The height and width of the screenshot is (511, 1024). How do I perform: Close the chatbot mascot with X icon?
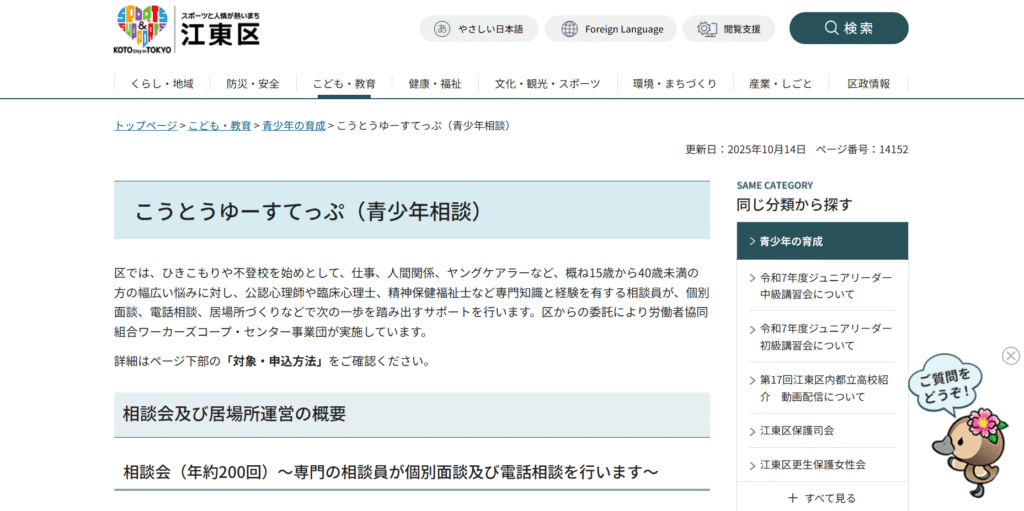click(x=1011, y=356)
